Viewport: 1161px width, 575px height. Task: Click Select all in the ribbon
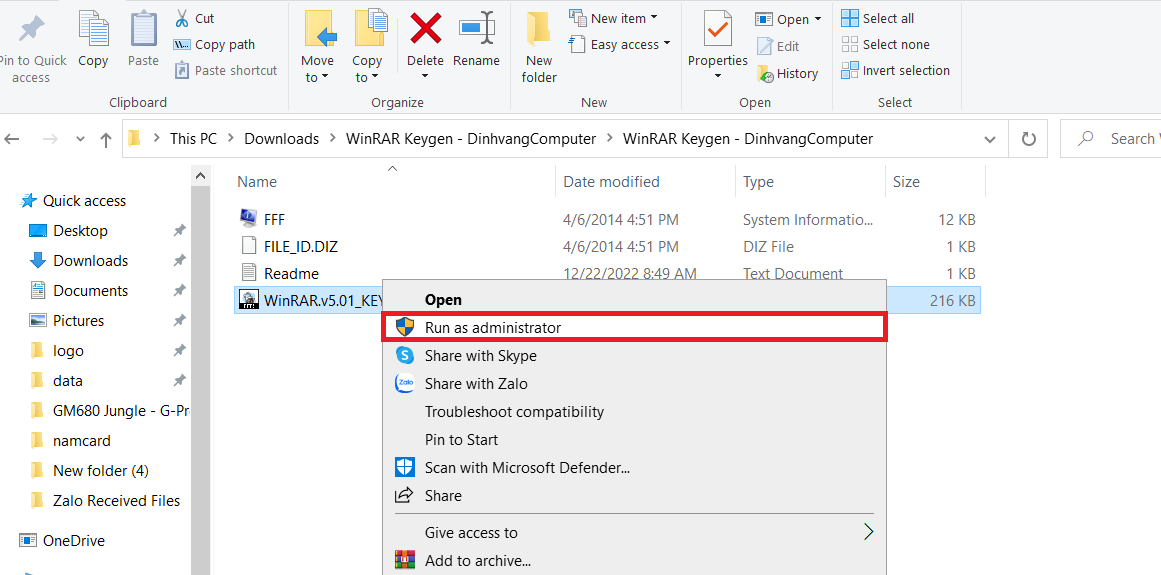[878, 18]
